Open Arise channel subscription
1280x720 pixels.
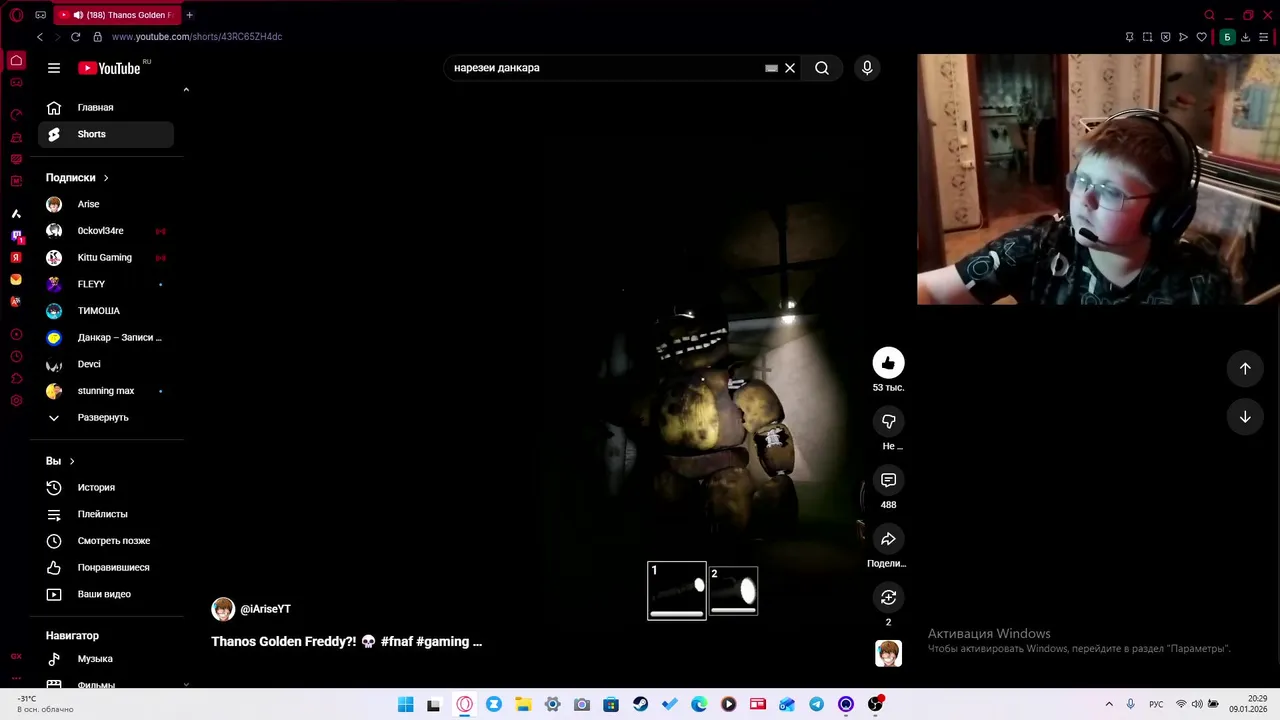point(106,204)
